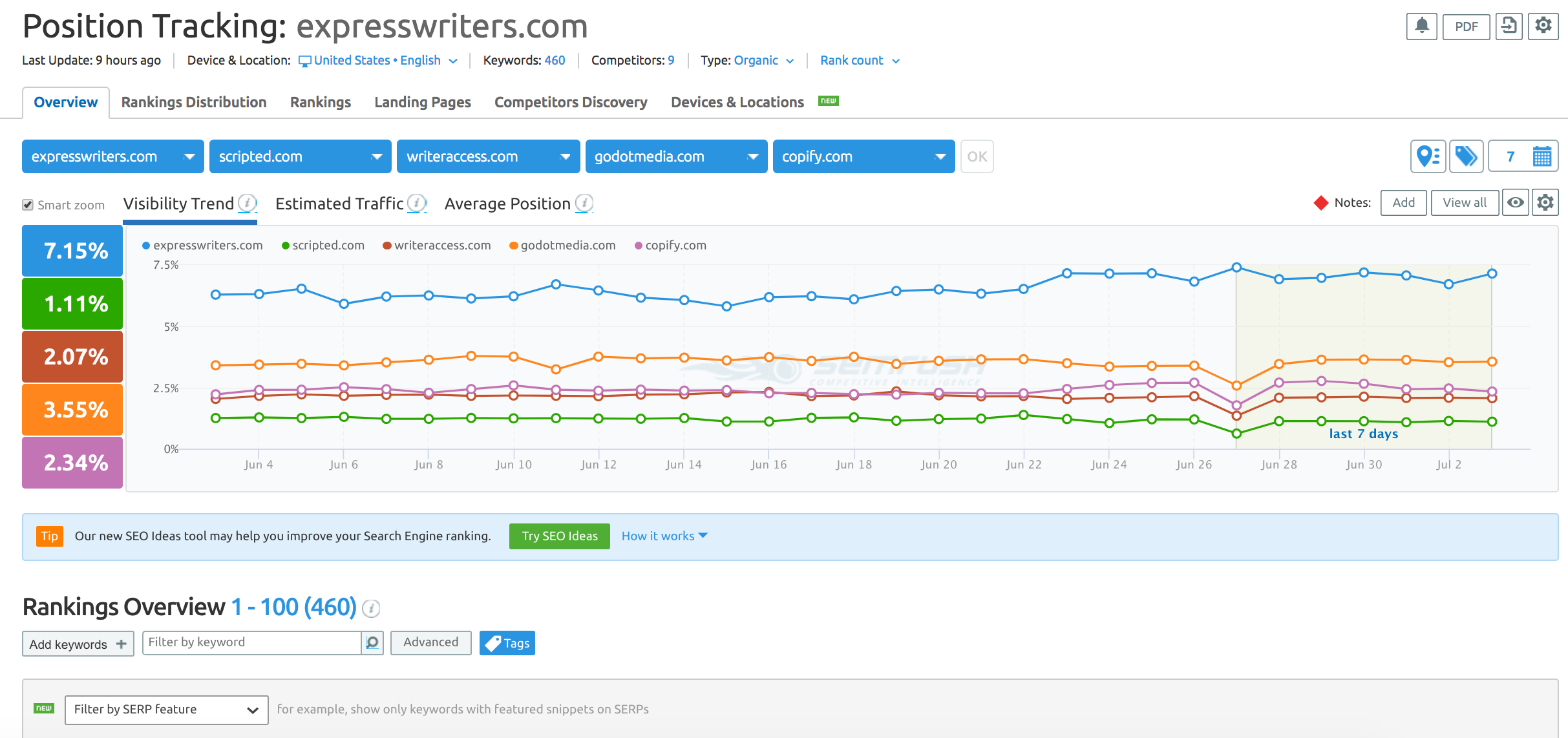
Task: Click Estimated Traffic info icon
Action: tap(417, 203)
